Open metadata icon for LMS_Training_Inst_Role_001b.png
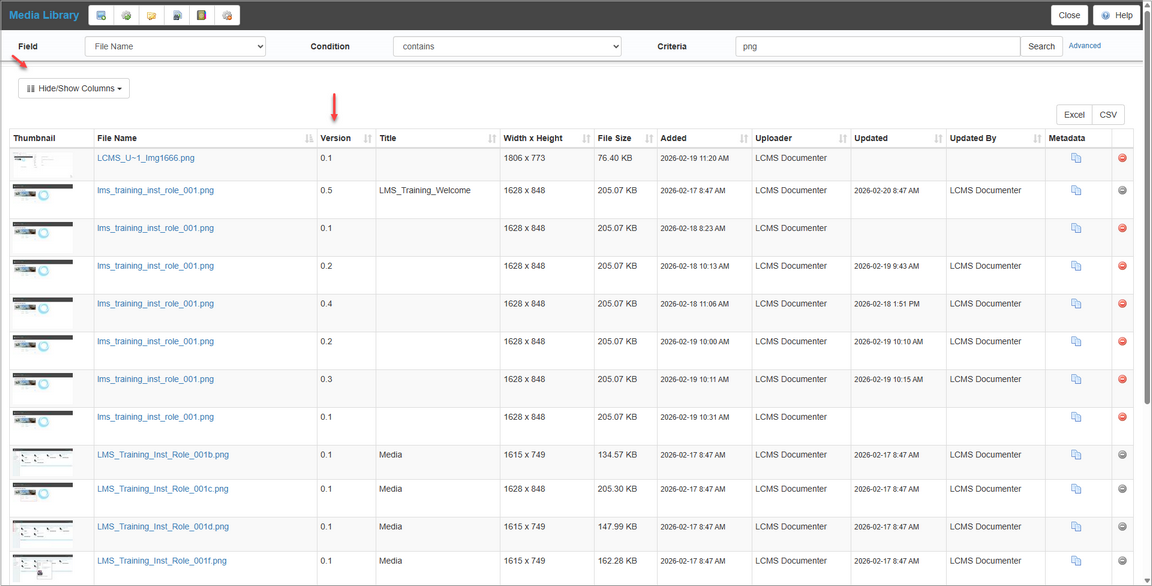Screen dimensions: 1152x586 1076,455
